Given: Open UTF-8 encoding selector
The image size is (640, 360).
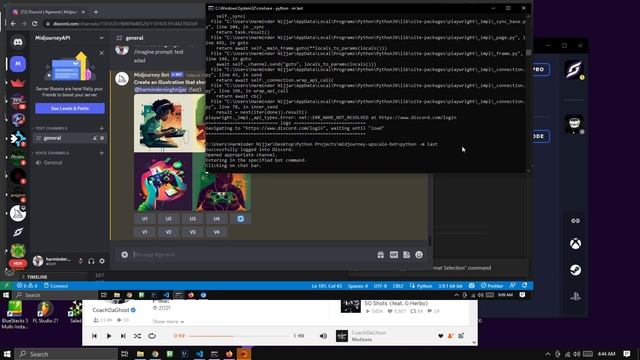Looking at the screenshot, I should click(x=380, y=286).
